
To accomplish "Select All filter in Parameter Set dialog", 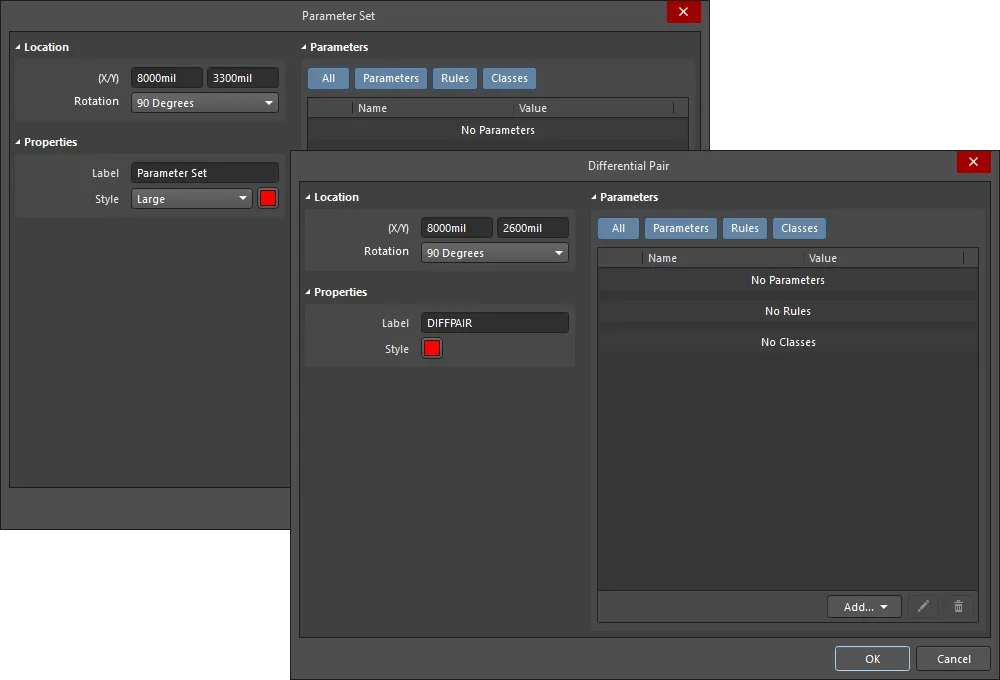I will pos(328,78).
